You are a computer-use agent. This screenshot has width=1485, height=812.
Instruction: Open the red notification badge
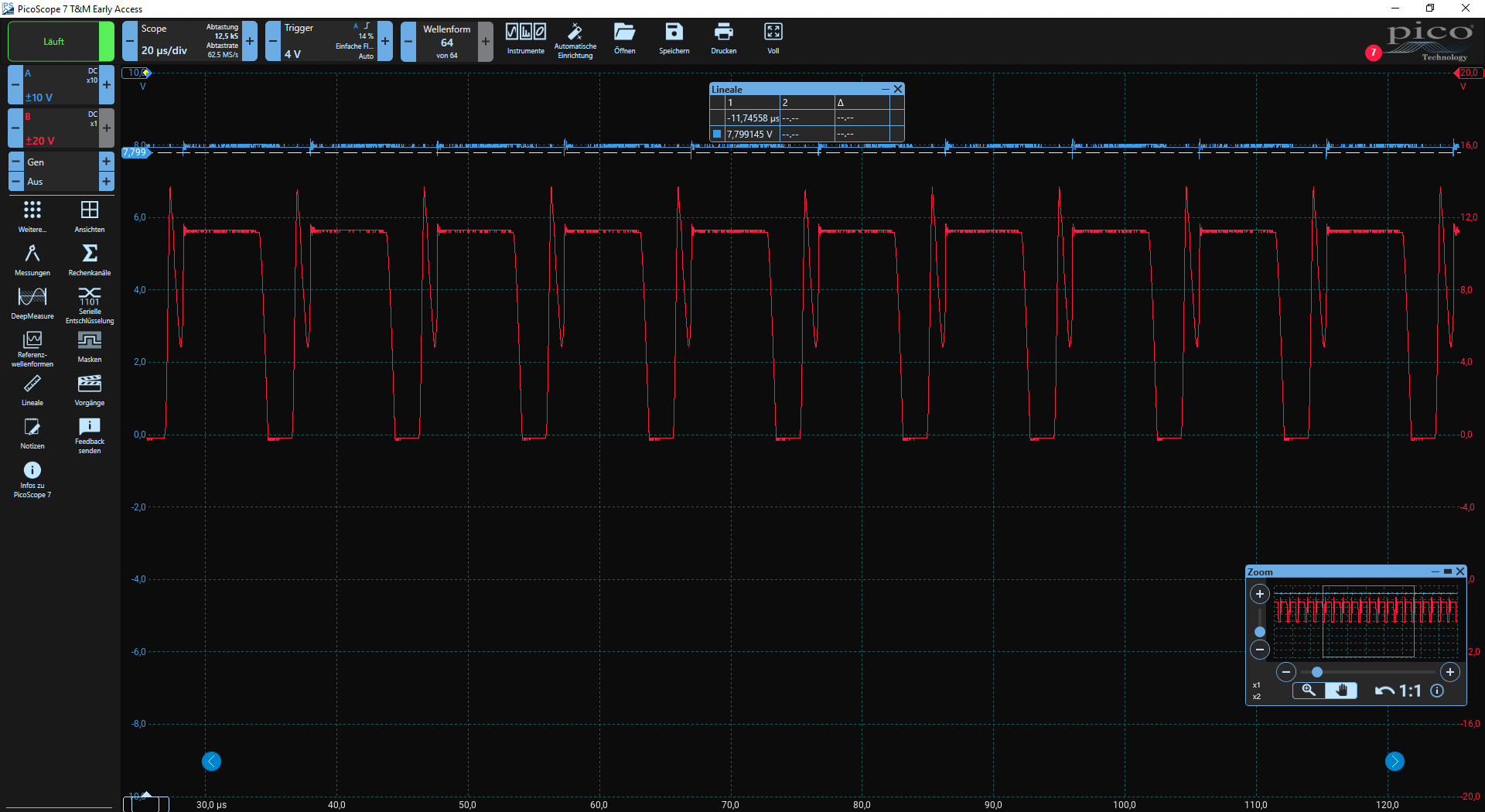coord(1373,53)
